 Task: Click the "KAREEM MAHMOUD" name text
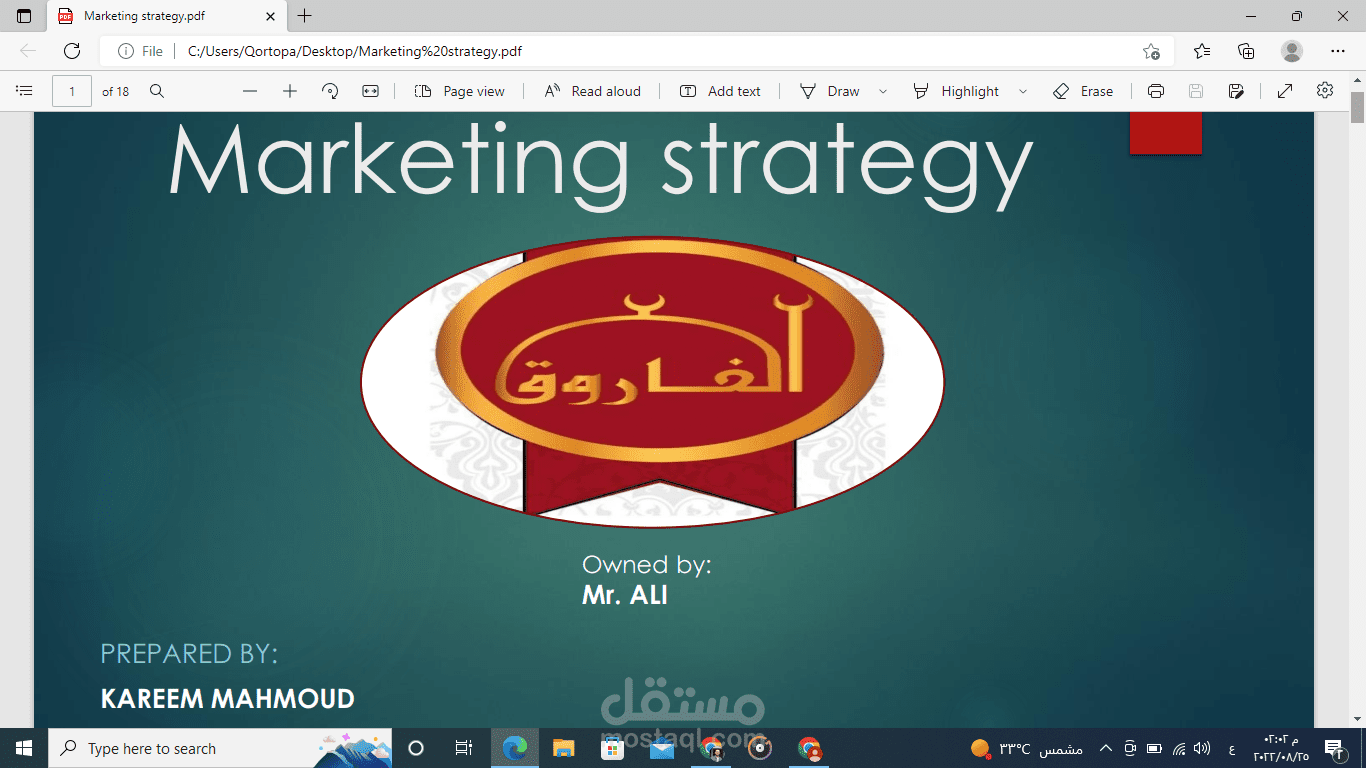point(228,699)
